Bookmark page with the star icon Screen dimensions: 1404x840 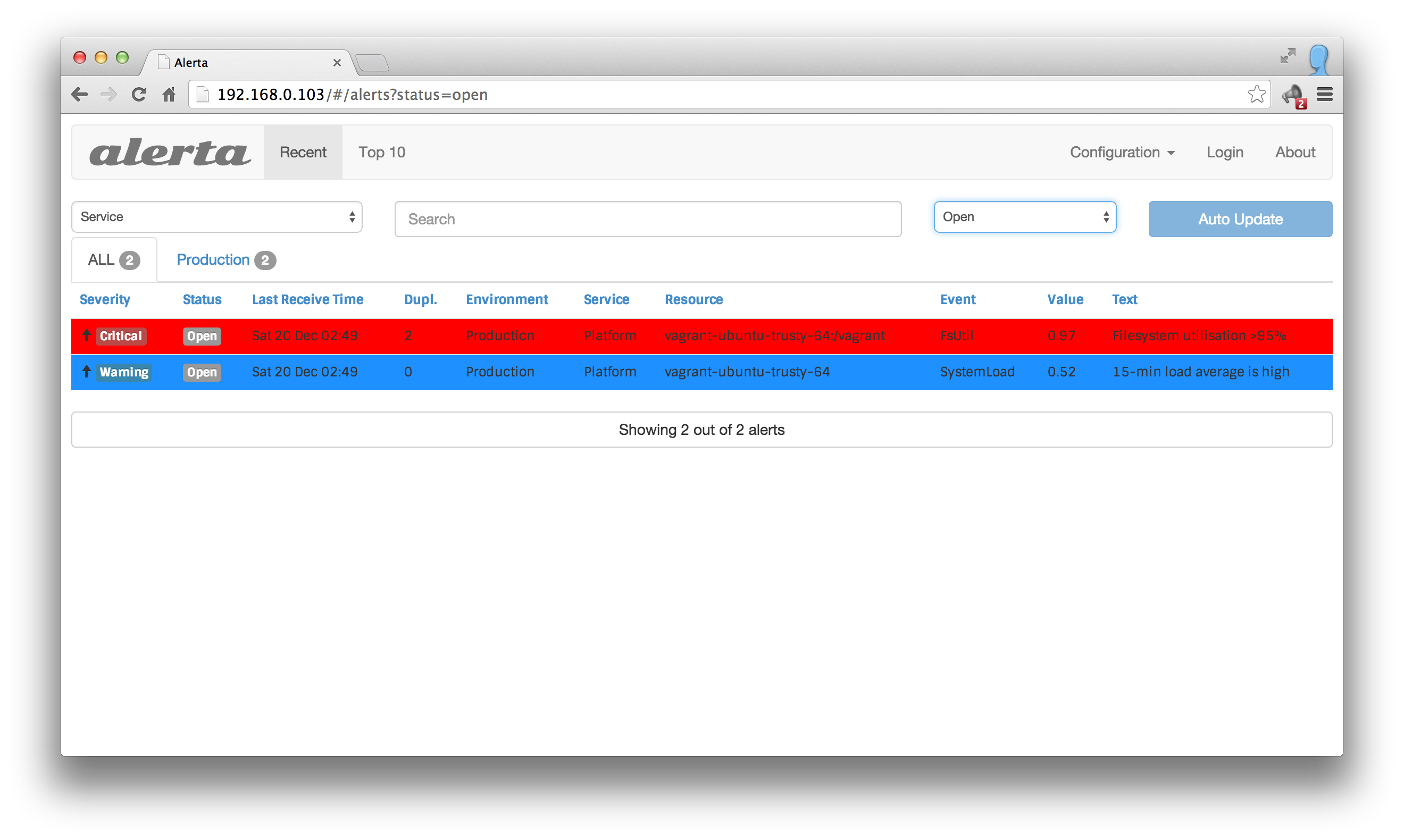[x=1256, y=94]
